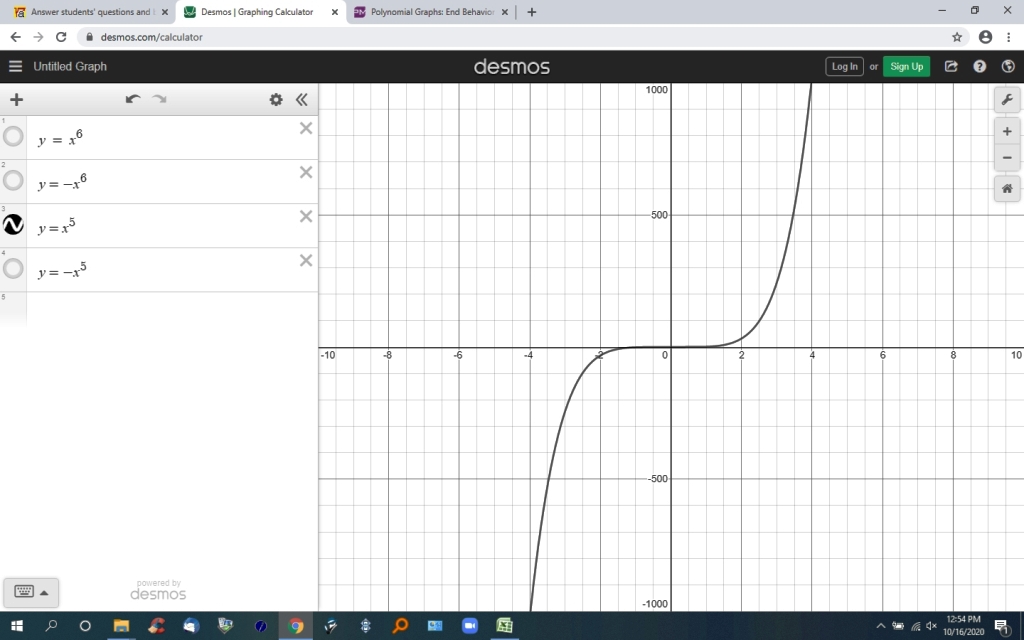Viewport: 1024px width, 640px height.
Task: Go back in browser history
Action: tap(16, 37)
